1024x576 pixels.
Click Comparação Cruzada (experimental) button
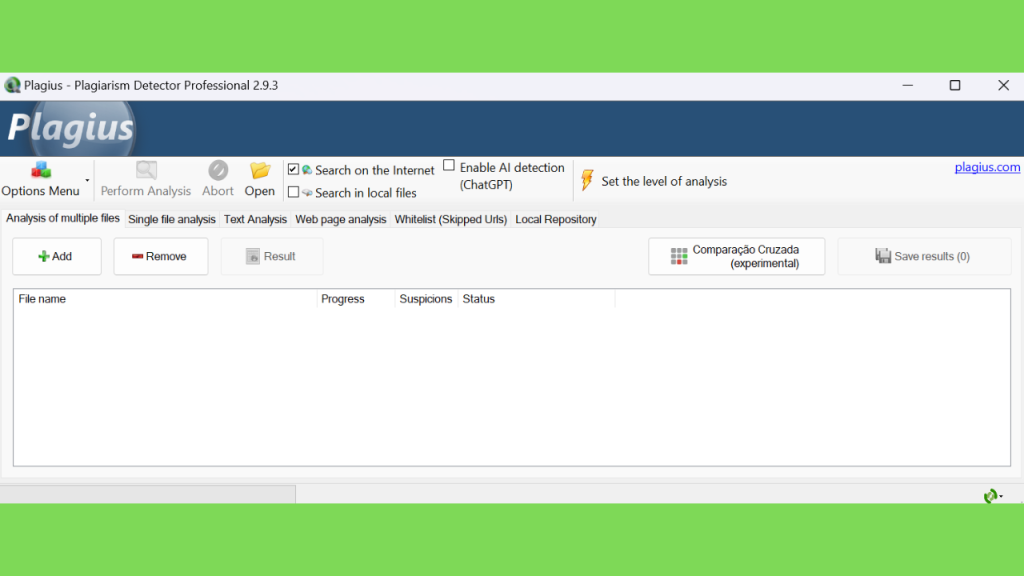pyautogui.click(x=737, y=256)
